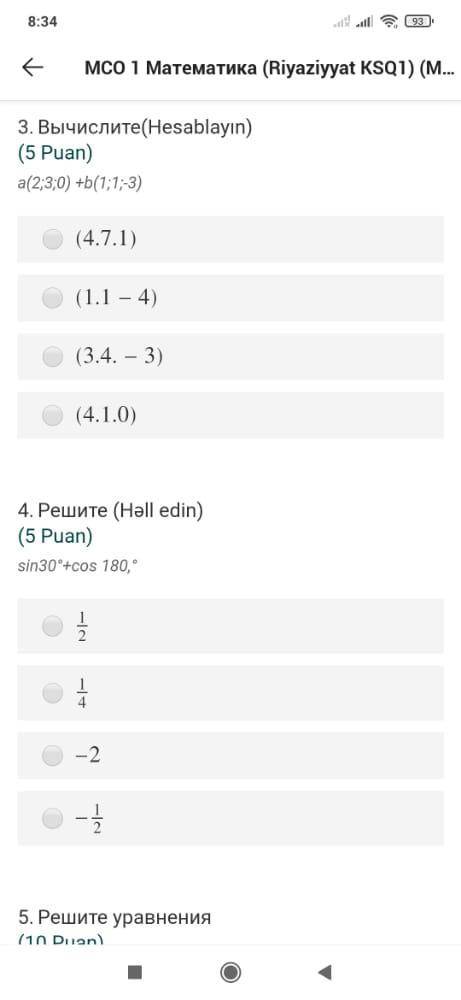Tap the Android recent apps square
This screenshot has width=461, height=1000.
coord(135,972)
